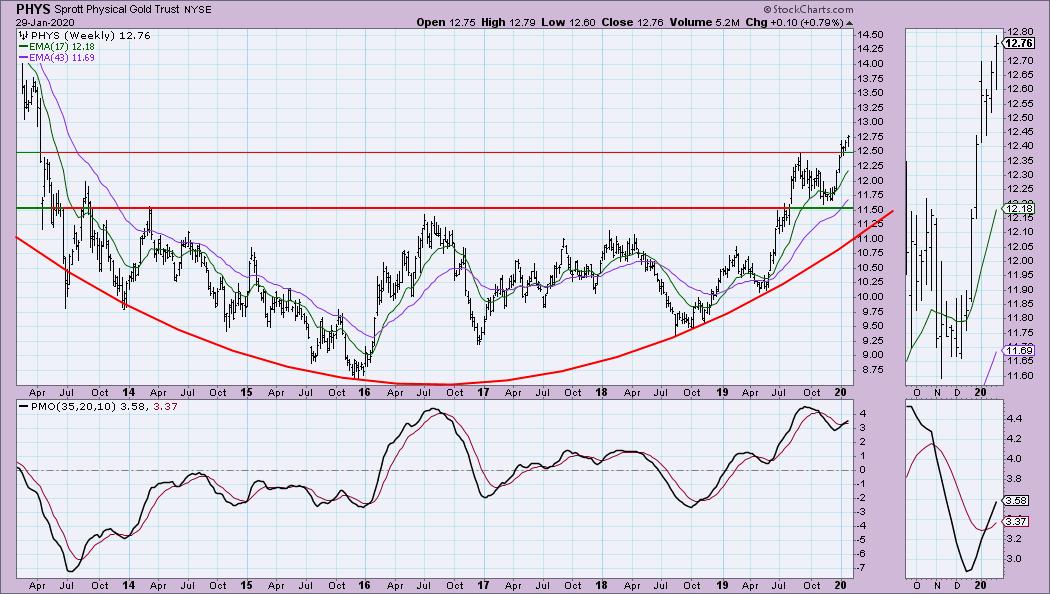
Task: Click the NYSE exchange label
Action: [x=198, y=10]
